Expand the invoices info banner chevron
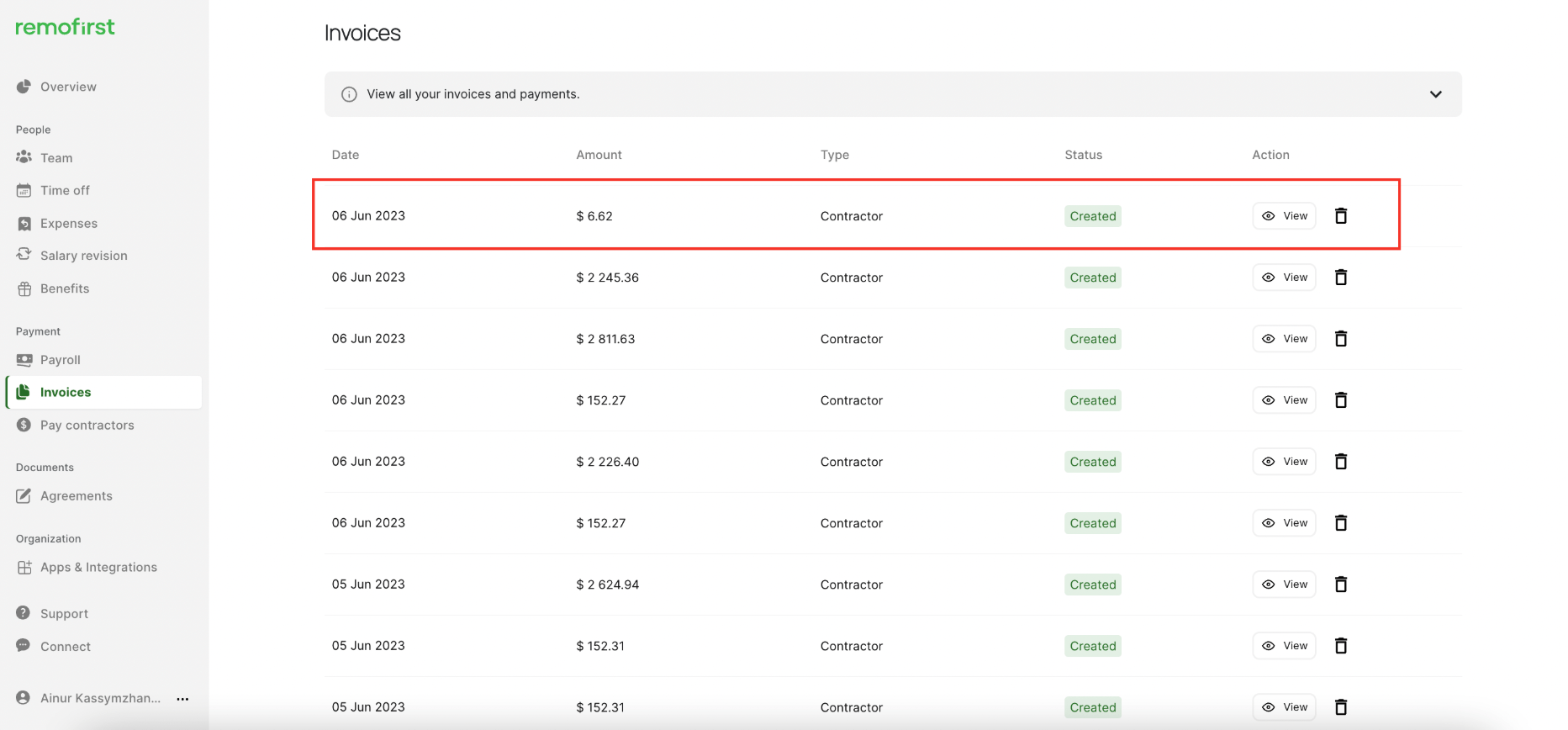Image resolution: width=1568 pixels, height=730 pixels. point(1435,94)
